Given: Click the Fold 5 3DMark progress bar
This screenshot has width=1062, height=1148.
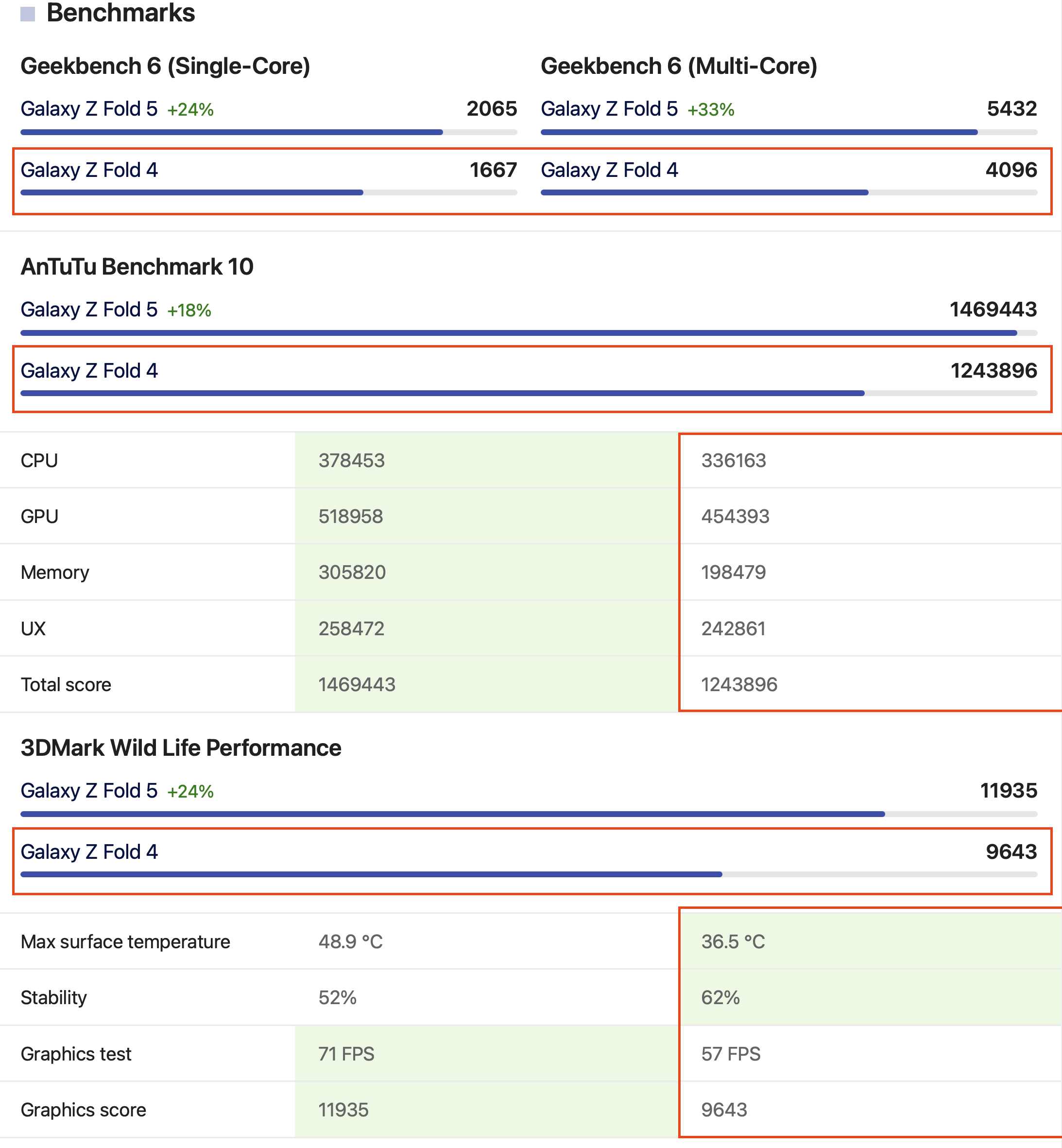Looking at the screenshot, I should click(x=529, y=814).
